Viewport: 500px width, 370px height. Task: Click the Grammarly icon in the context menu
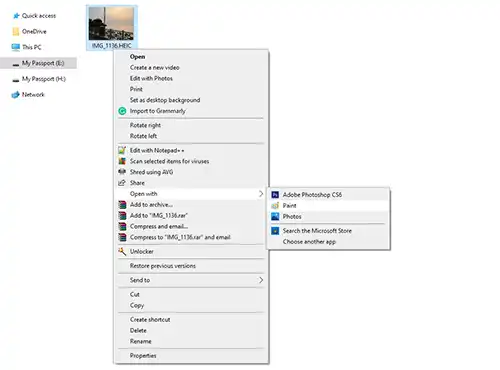pyautogui.click(x=122, y=111)
